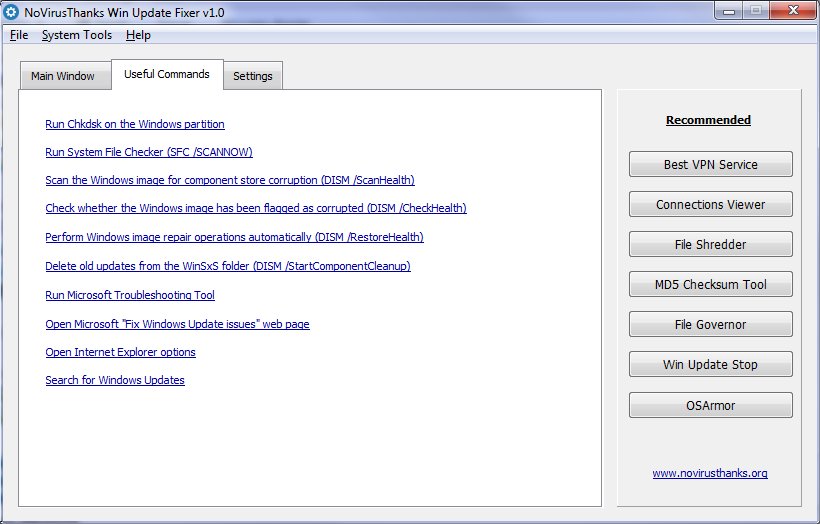Click the Best VPN Service button
This screenshot has width=820, height=524.
(x=711, y=164)
